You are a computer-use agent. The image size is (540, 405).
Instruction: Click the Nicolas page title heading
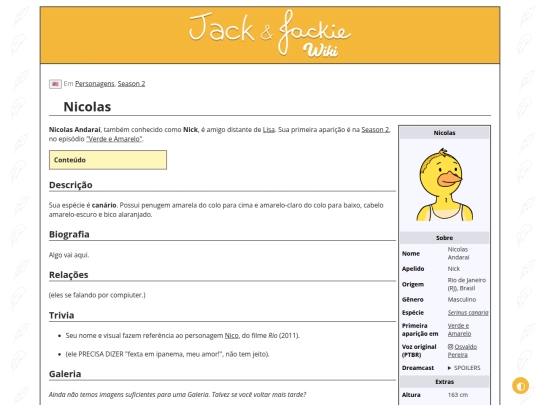click(87, 107)
